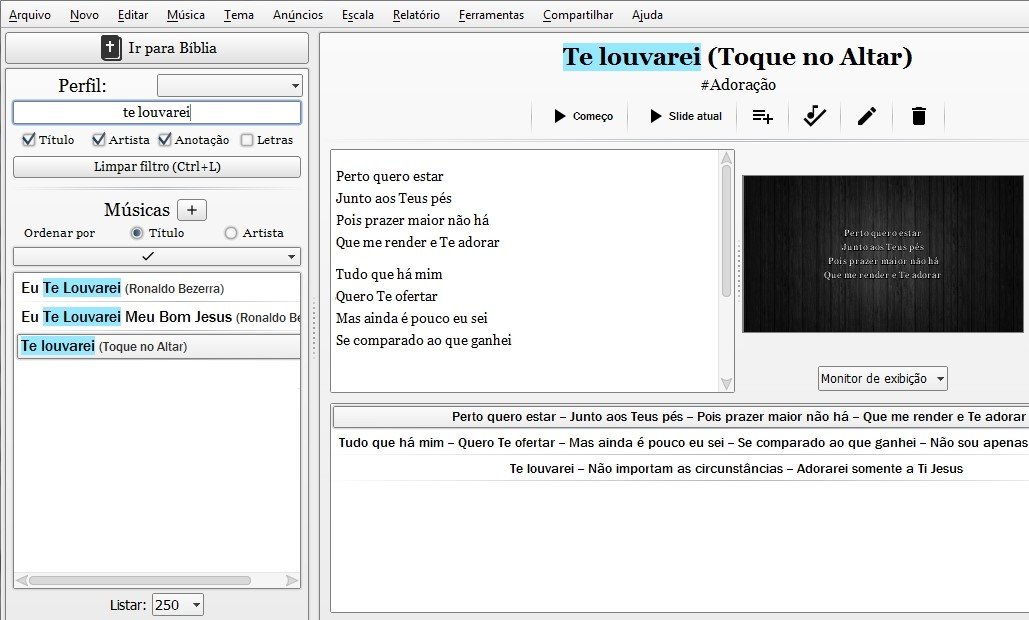Open the Editar menu

point(133,14)
